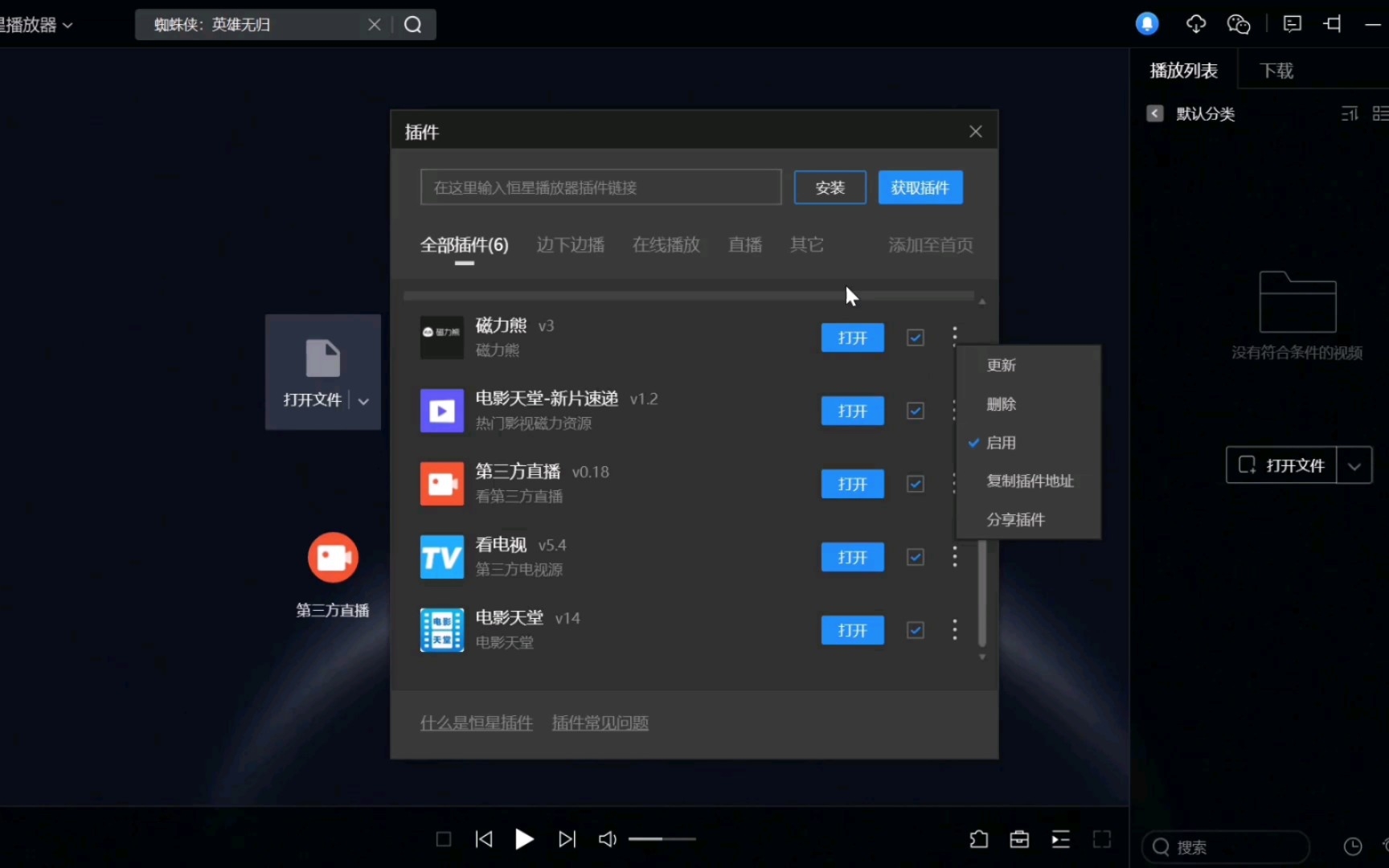Click the 看电视 TV plugin icon
Viewport: 1389px width, 868px height.
pos(442,557)
